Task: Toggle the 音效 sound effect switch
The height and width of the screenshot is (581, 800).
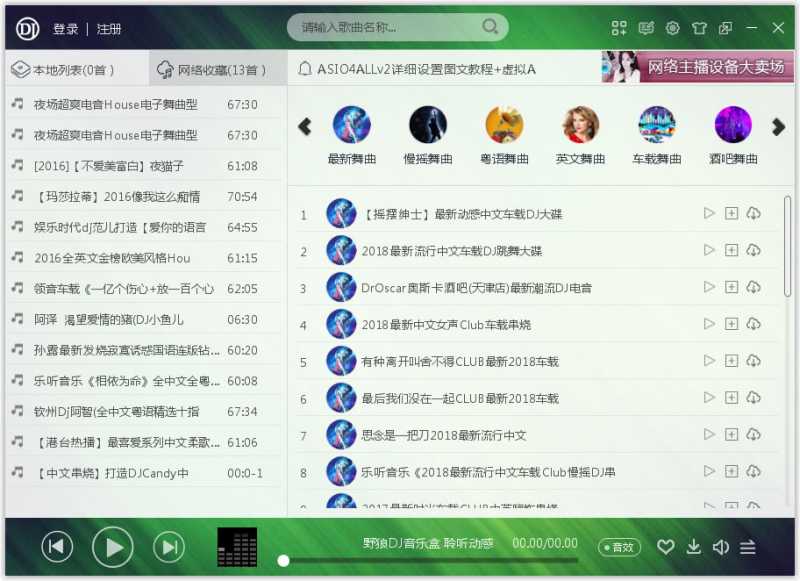Action: point(622,548)
